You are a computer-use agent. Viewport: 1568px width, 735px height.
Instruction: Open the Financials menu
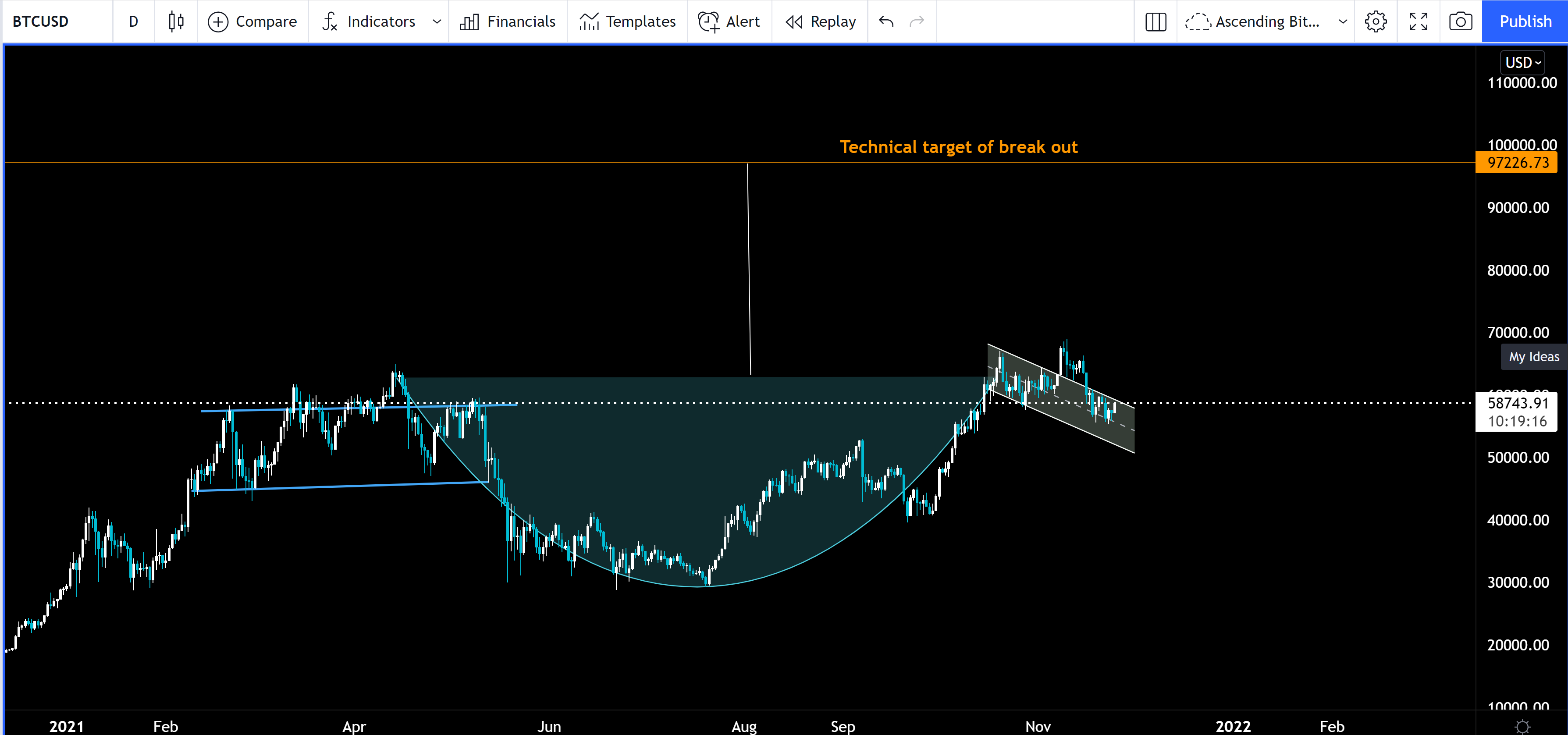[x=508, y=22]
